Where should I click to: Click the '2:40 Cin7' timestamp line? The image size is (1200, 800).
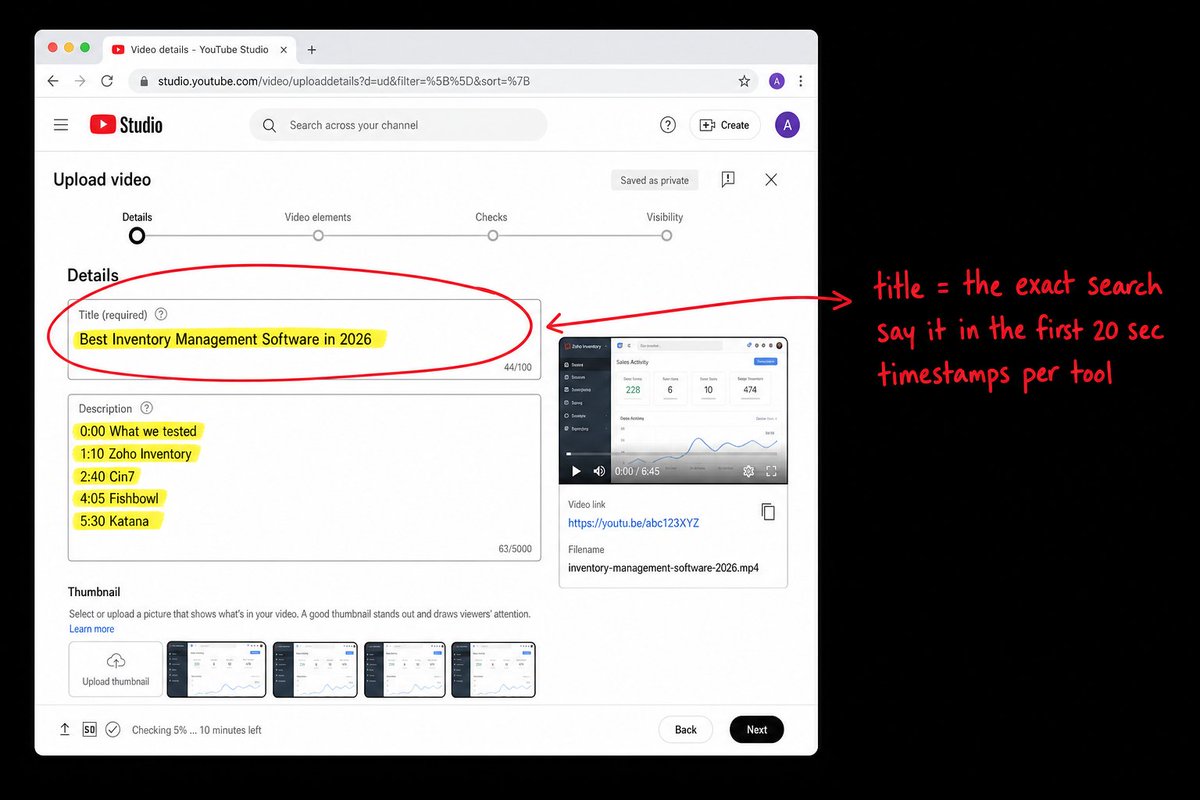click(106, 476)
